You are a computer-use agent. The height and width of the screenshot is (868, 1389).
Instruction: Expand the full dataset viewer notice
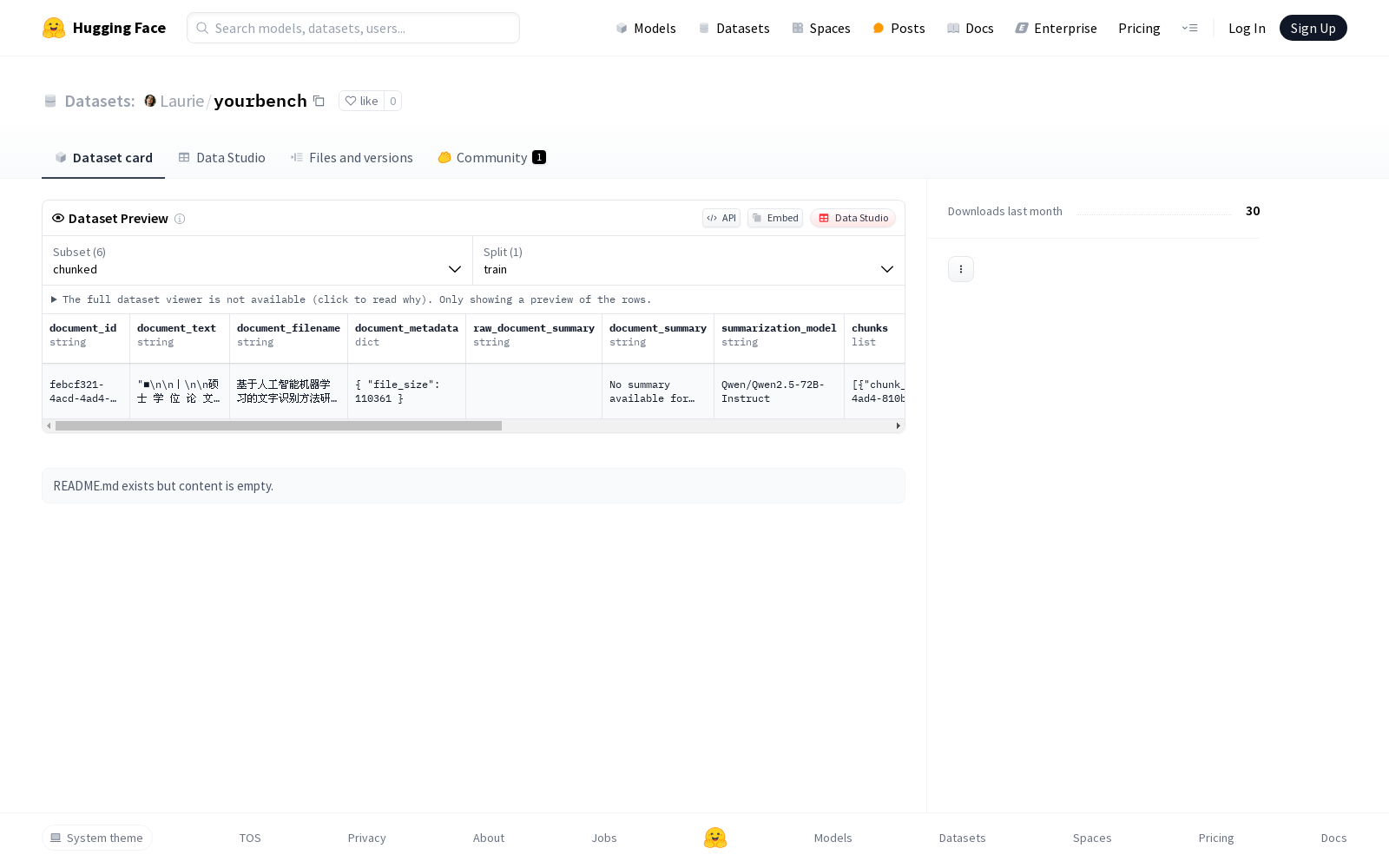point(351,299)
